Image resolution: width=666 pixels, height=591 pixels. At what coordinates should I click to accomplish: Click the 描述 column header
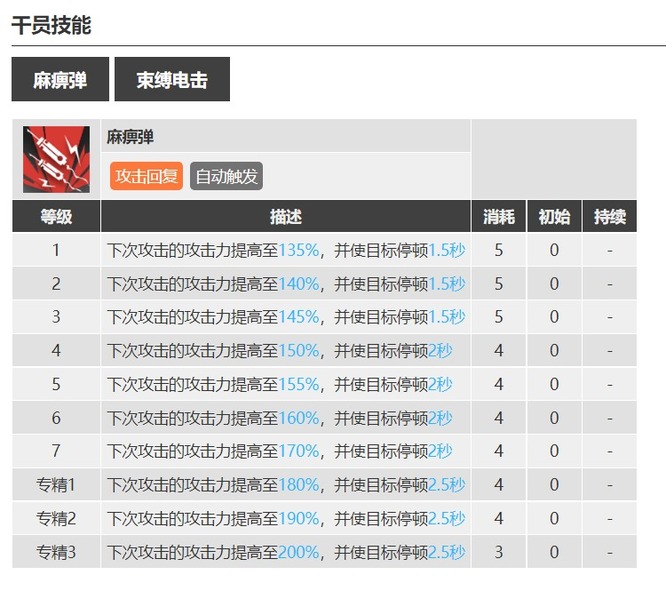point(286,216)
